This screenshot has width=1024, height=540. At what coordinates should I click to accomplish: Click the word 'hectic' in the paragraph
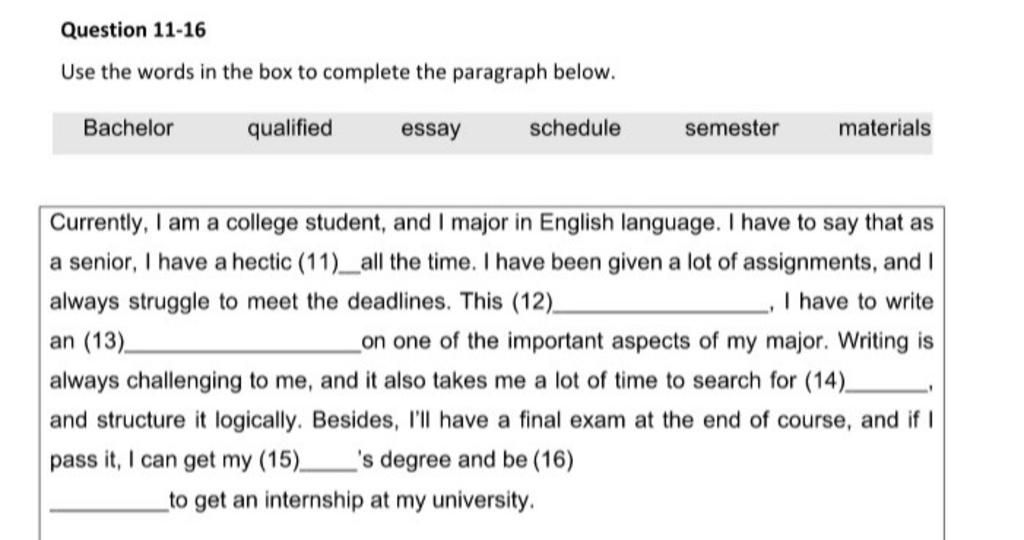262,262
